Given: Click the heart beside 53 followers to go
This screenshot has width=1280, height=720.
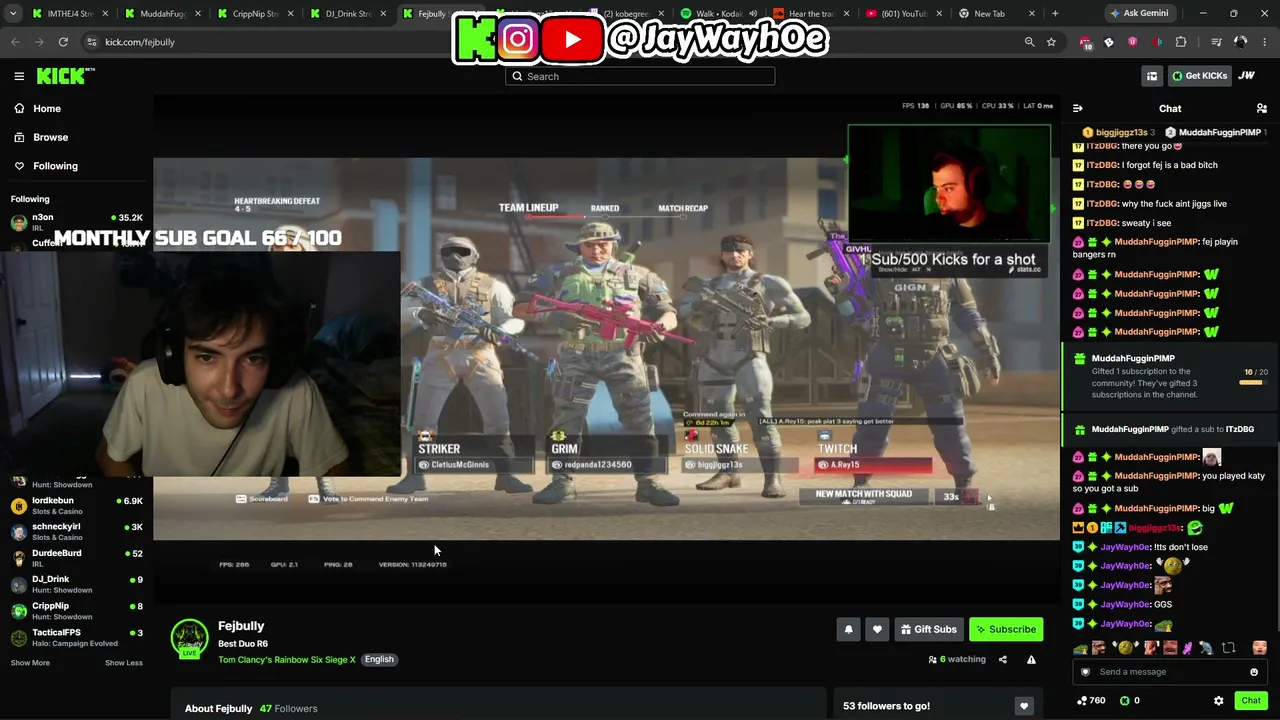Looking at the screenshot, I should point(1023,706).
